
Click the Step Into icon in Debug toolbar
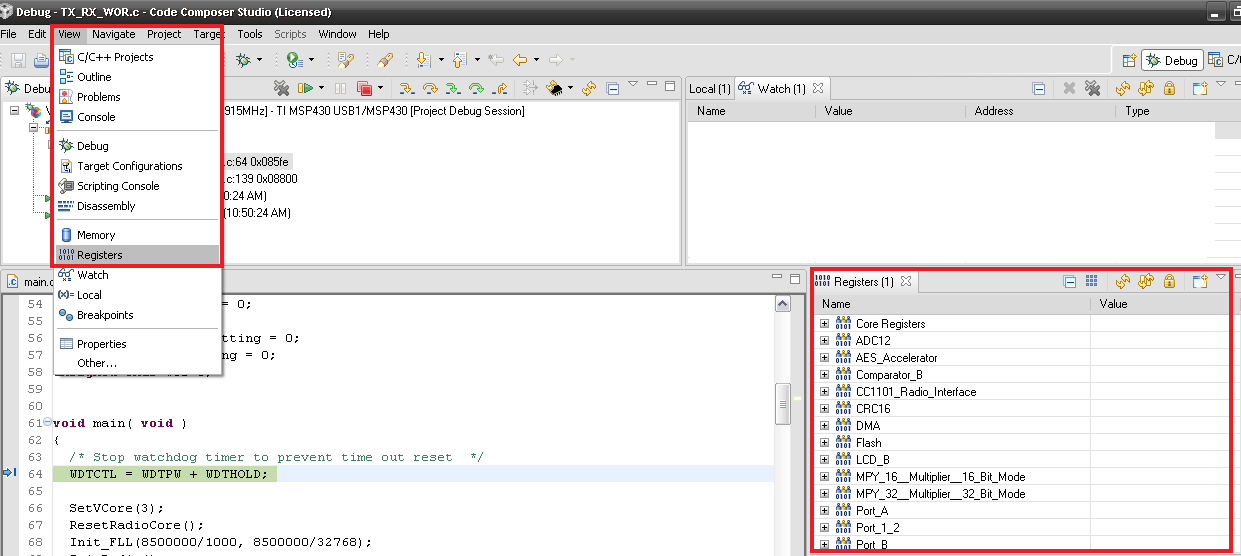pos(407,89)
